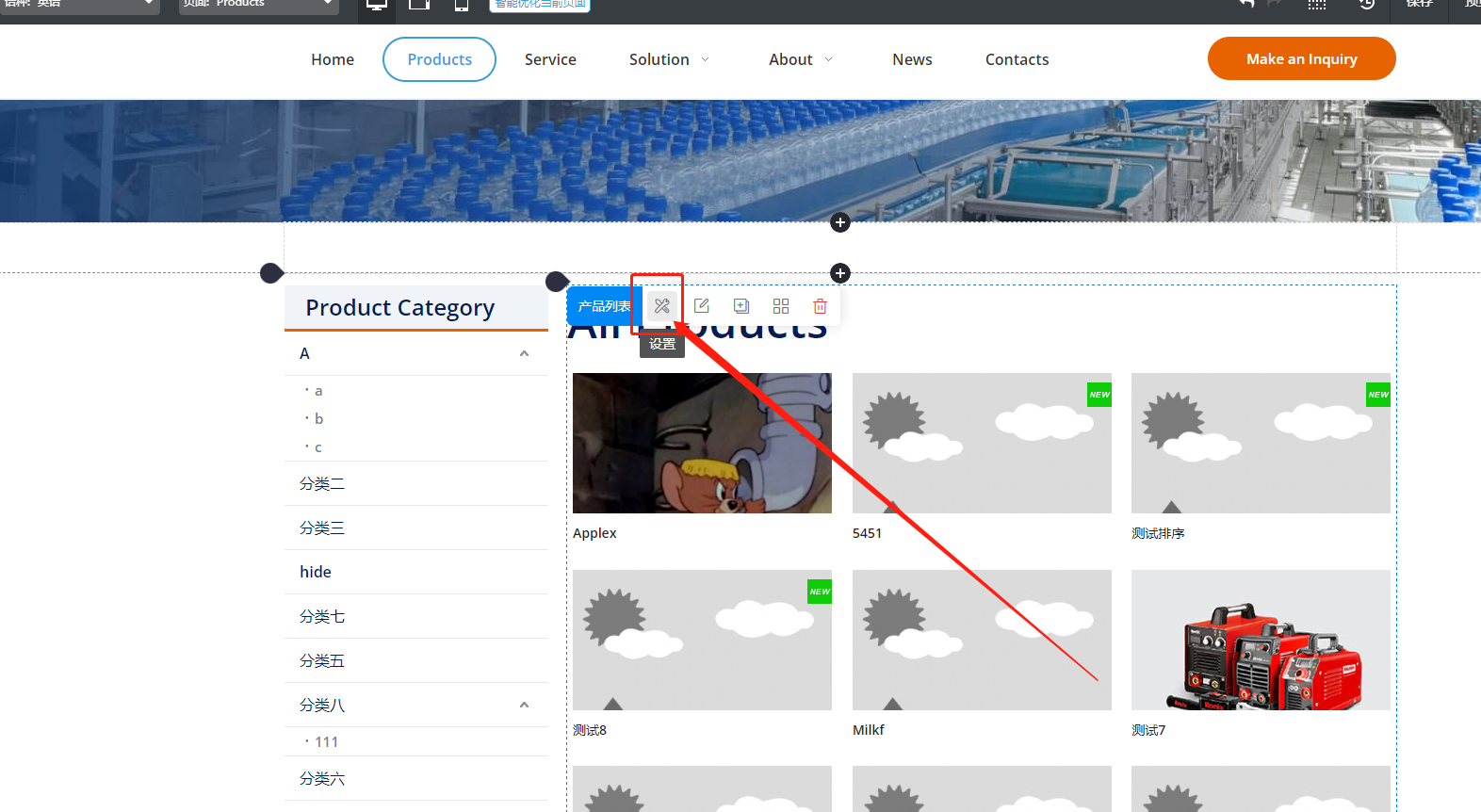Open the page selector dropdown showing Products
The image size is (1481, 812).
(258, 5)
